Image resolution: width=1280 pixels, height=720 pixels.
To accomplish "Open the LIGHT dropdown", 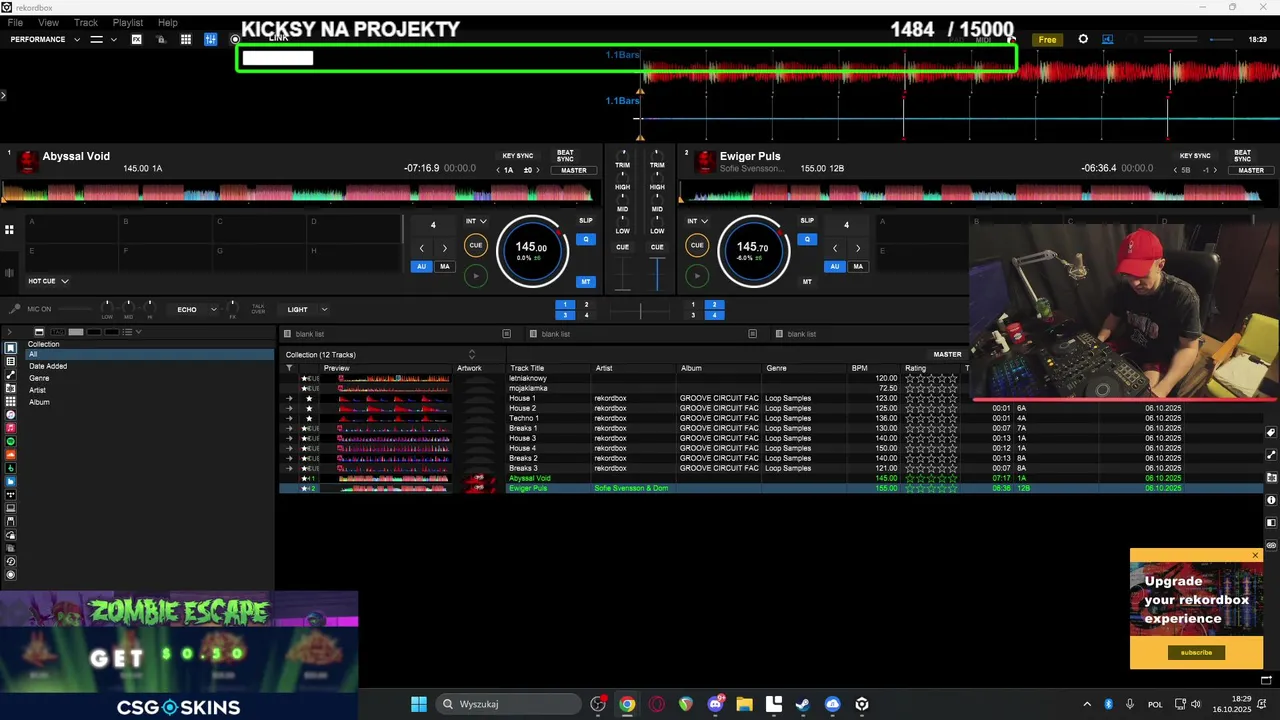I will point(306,309).
